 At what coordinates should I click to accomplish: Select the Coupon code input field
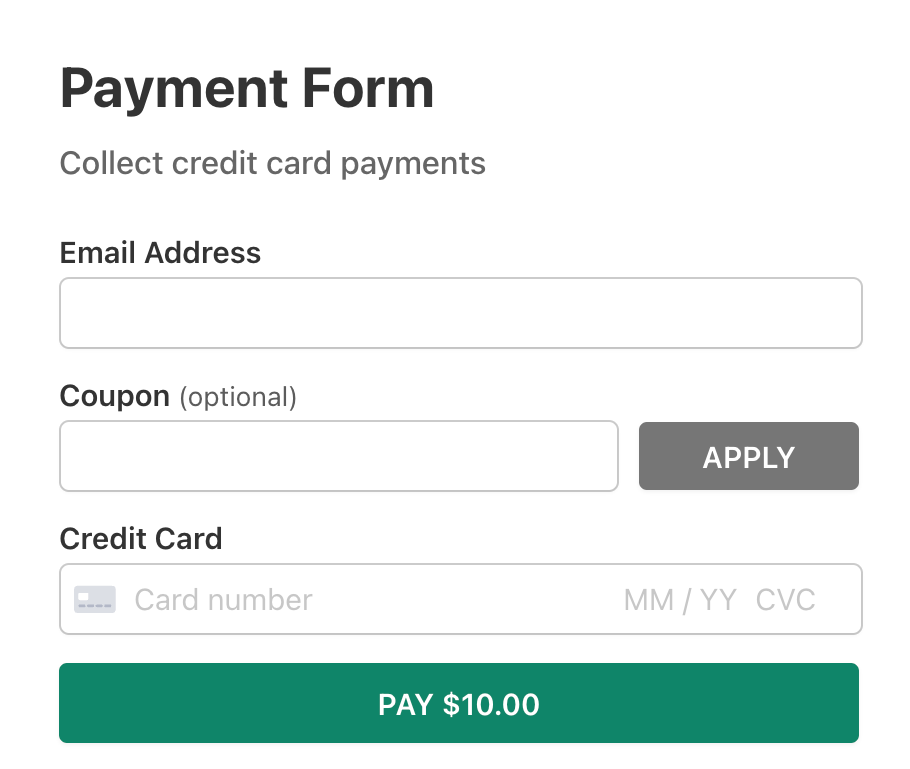coord(339,455)
